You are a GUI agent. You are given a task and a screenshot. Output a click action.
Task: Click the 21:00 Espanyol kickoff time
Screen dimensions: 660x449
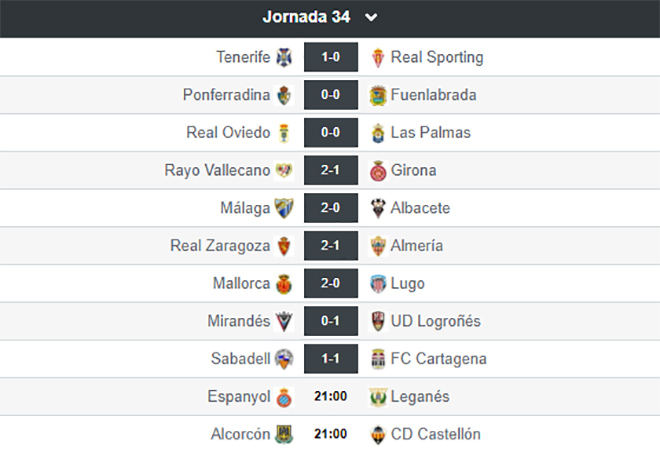[x=330, y=397]
